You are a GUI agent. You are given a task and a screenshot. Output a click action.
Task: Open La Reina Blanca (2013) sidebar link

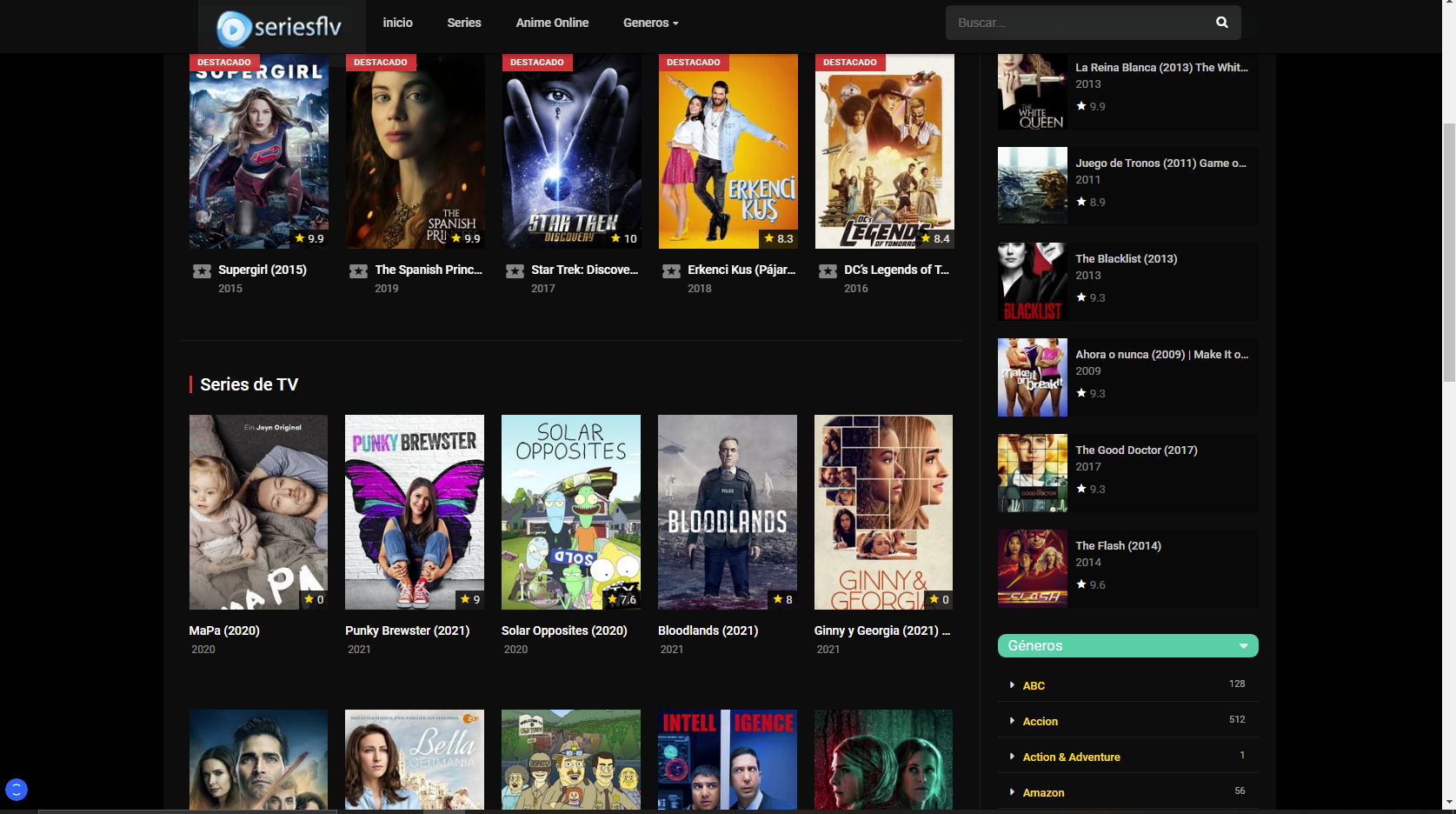[x=1161, y=67]
